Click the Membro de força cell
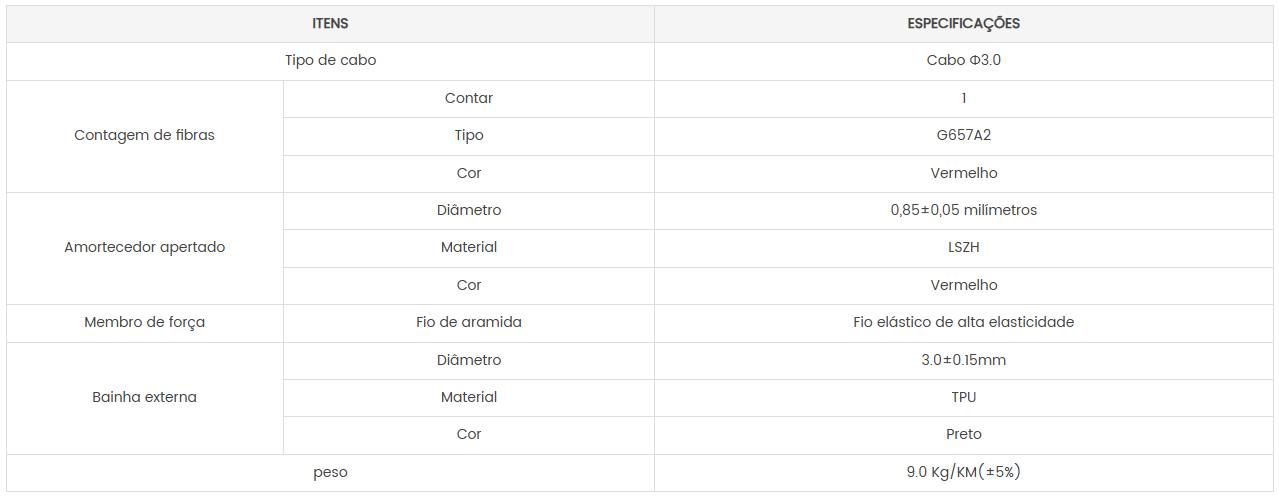This screenshot has width=1279, height=498. point(144,322)
